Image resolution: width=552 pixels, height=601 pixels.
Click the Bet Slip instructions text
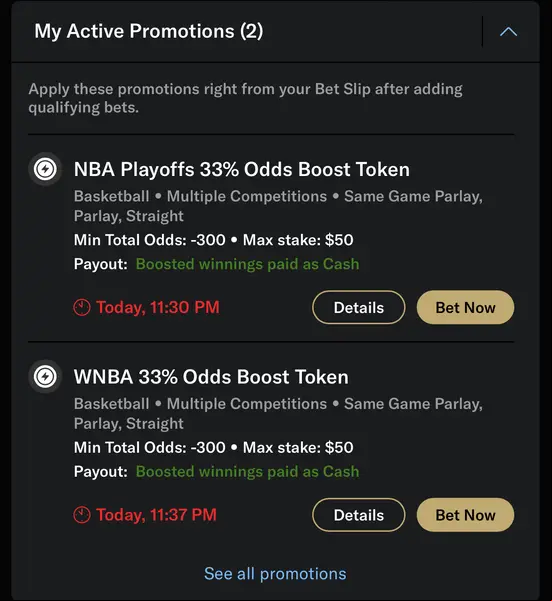[245, 98]
